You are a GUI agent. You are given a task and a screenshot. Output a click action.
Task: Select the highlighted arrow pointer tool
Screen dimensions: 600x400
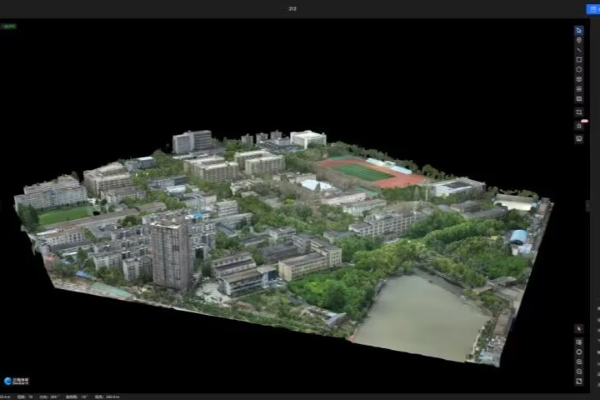coord(579,31)
